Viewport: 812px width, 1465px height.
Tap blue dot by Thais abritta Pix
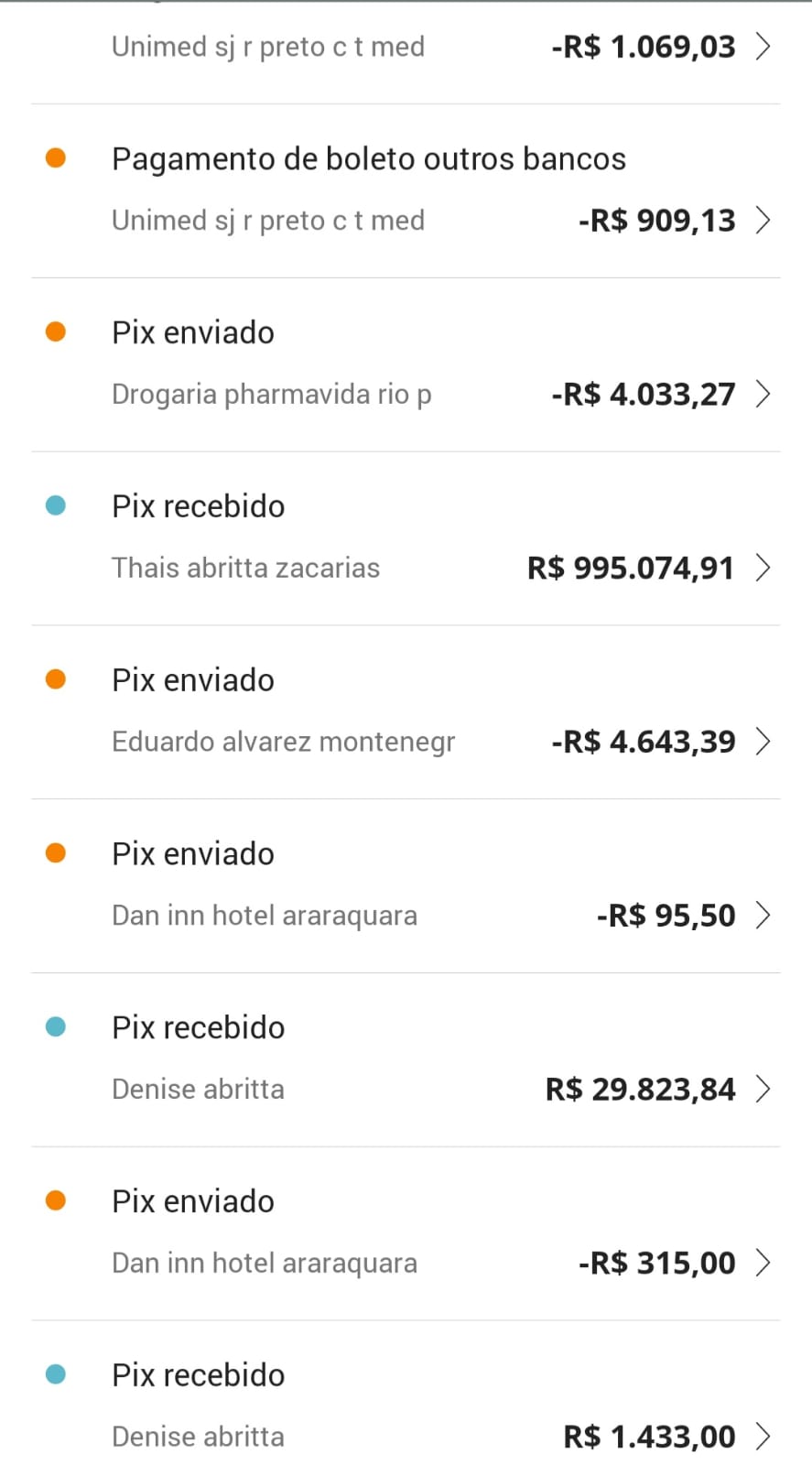56,505
